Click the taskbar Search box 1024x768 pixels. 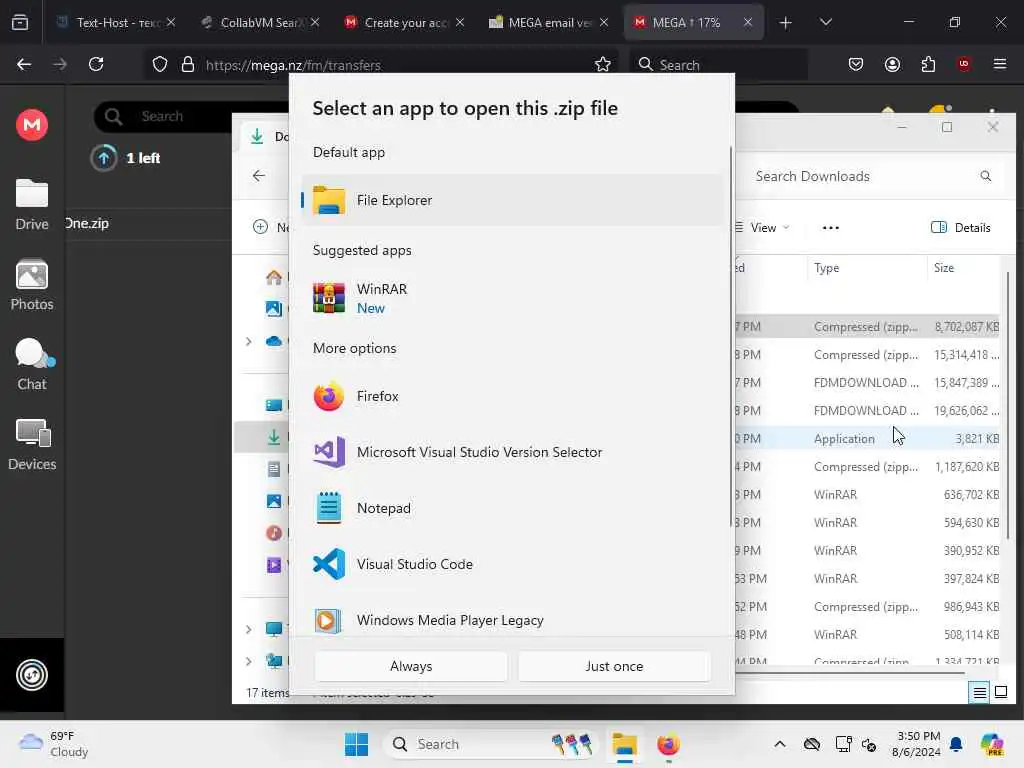(490, 744)
